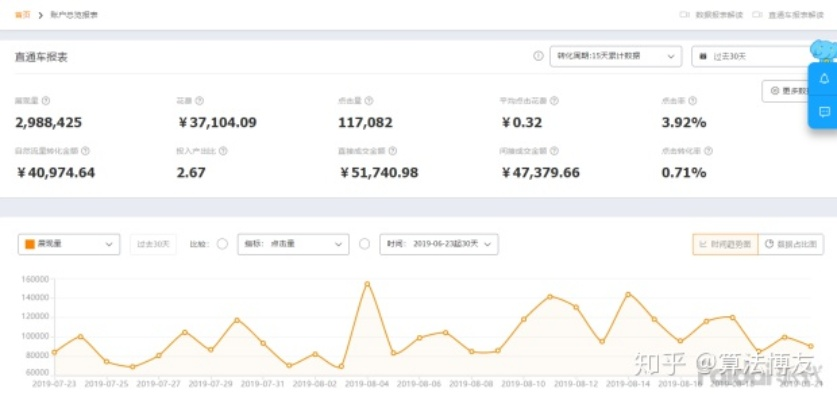Open the help icon next to 点击率 metric
This screenshot has height=400, width=837.
692,101
